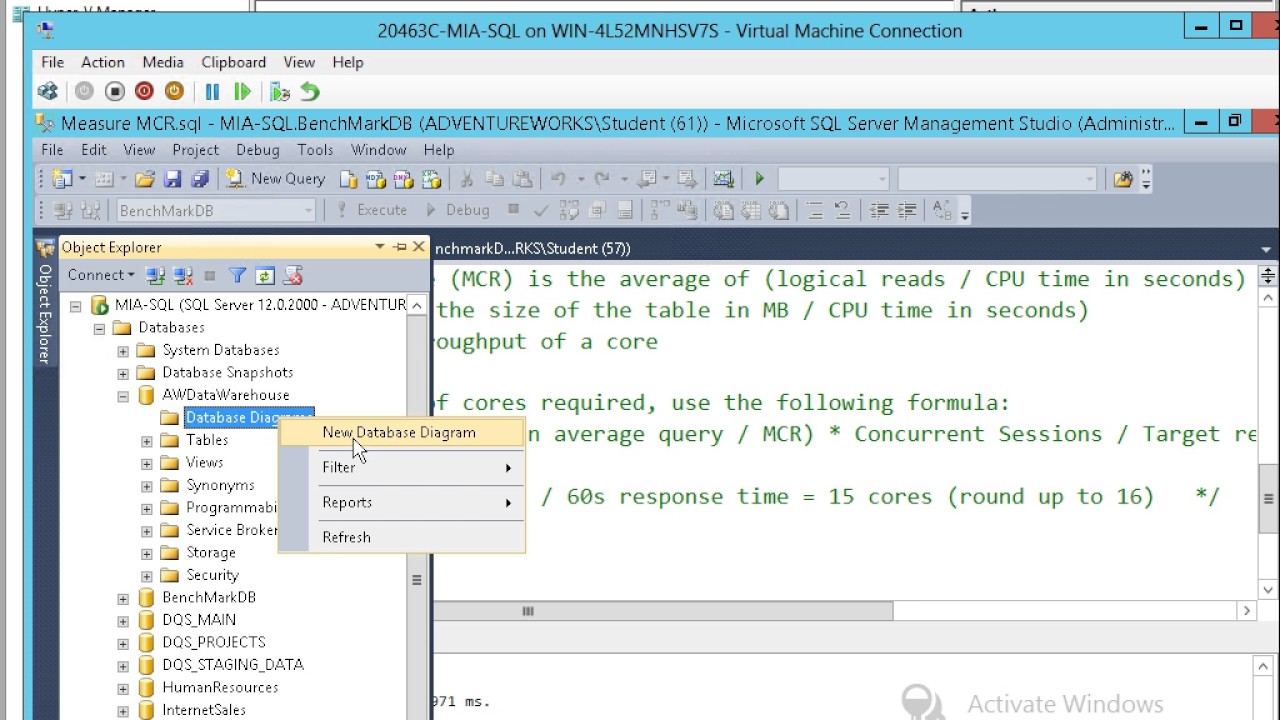Click the green Start Debugging arrow
This screenshot has width=1280, height=720.
[759, 179]
